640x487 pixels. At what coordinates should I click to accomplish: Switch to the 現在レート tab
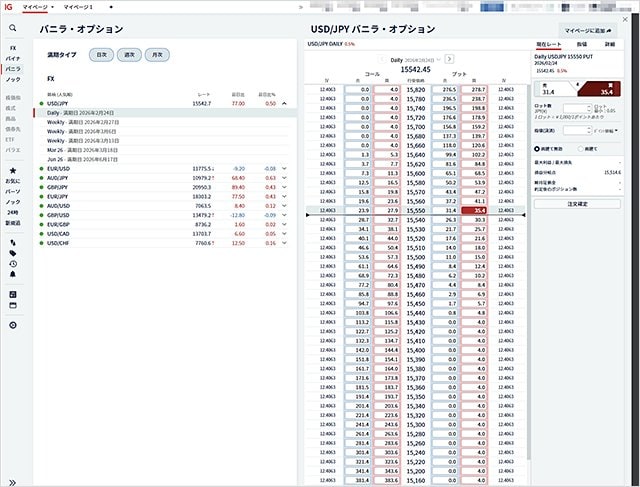(549, 44)
